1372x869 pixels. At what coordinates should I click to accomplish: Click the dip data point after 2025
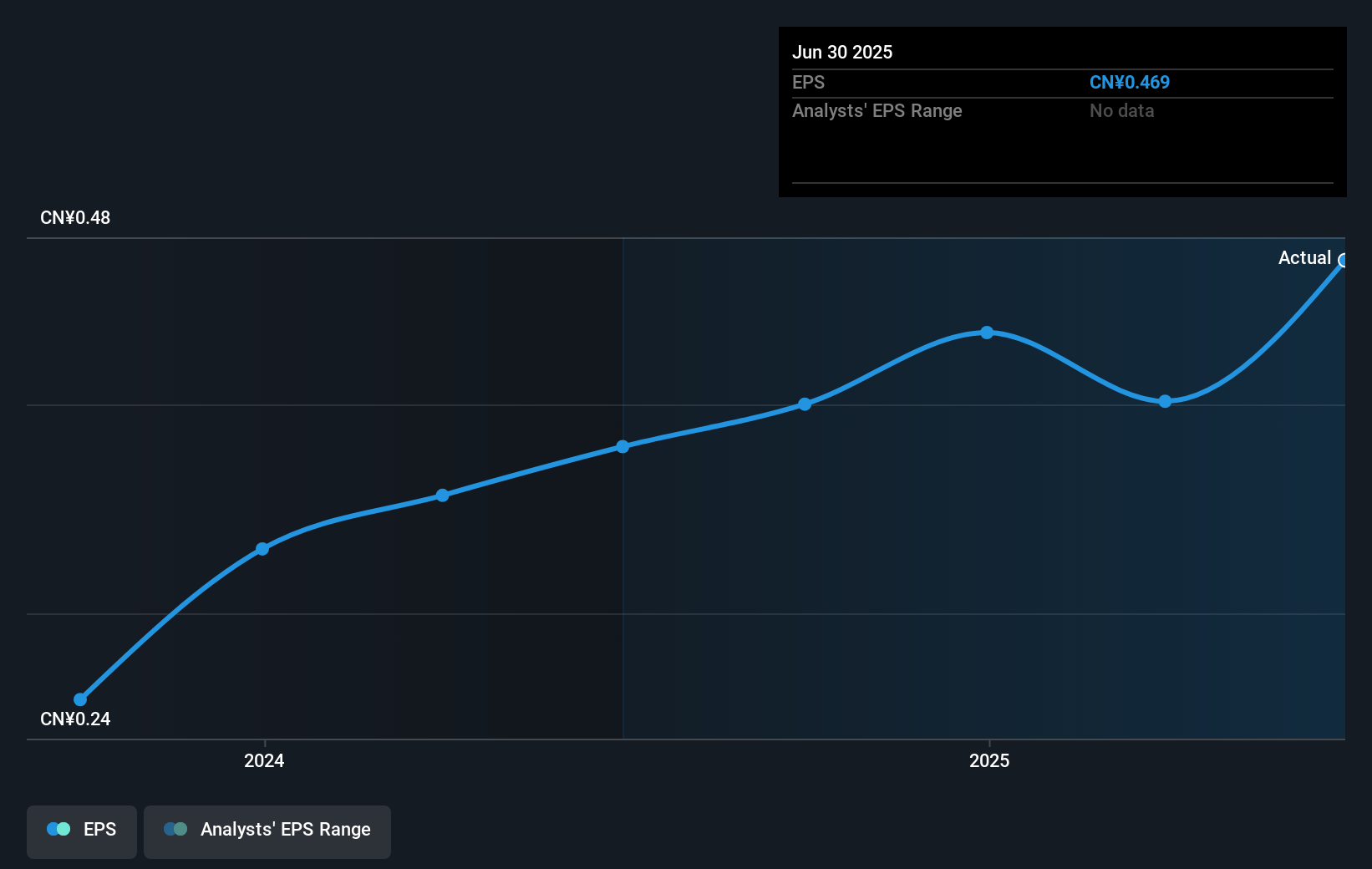[1164, 403]
